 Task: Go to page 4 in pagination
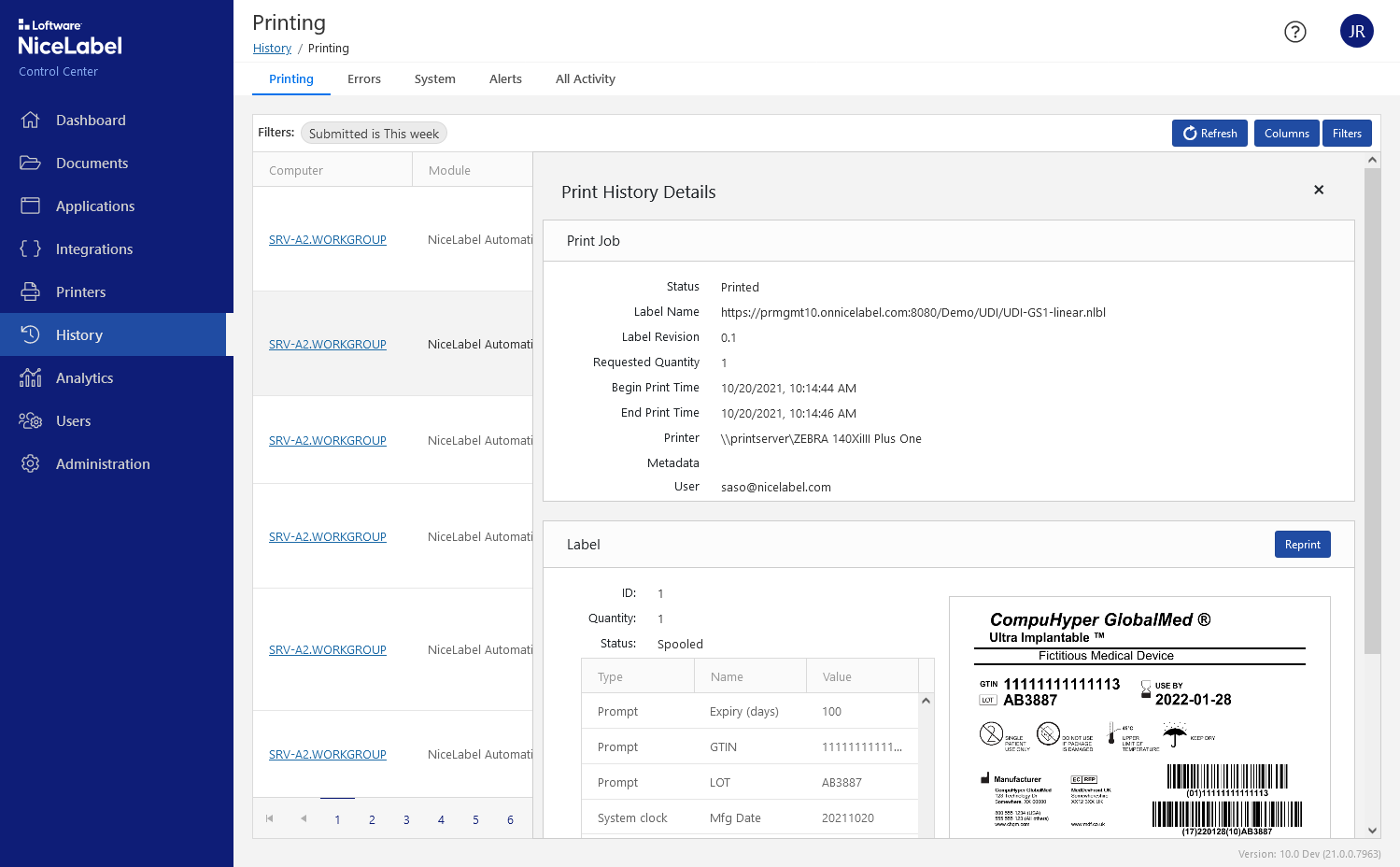pyautogui.click(x=441, y=819)
